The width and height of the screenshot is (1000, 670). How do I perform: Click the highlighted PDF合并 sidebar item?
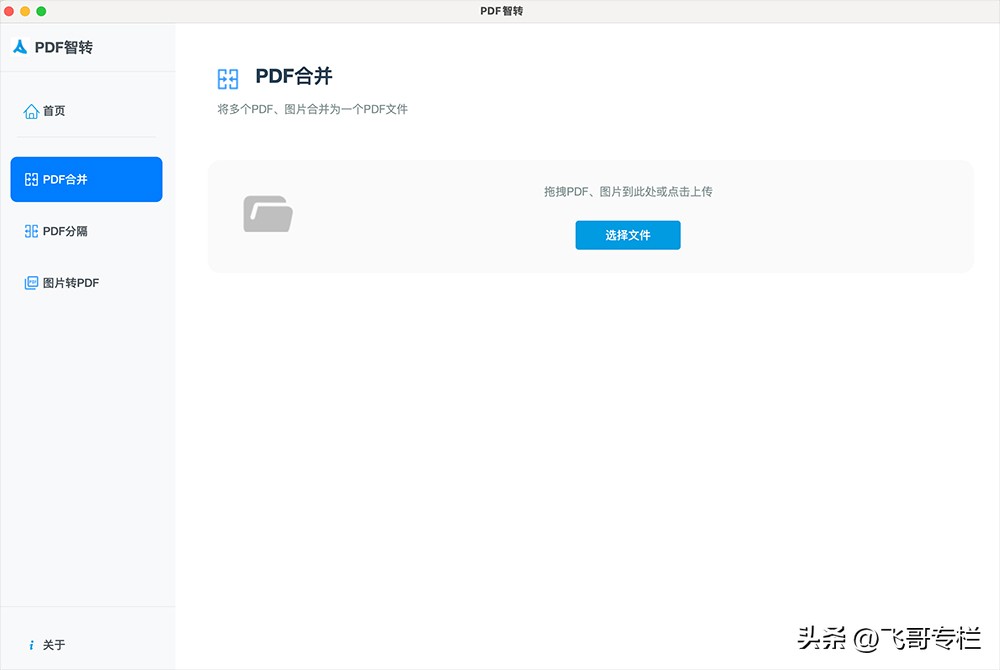[86, 179]
